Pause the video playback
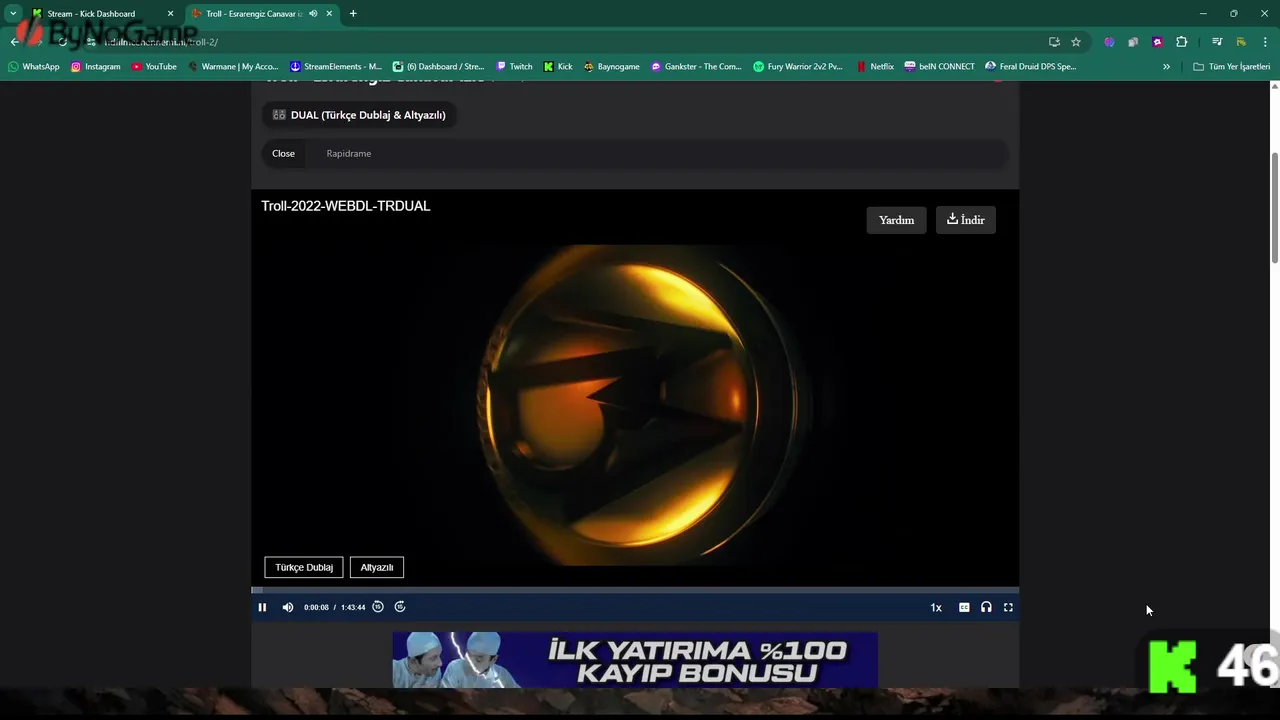This screenshot has width=1280, height=720. [x=262, y=607]
